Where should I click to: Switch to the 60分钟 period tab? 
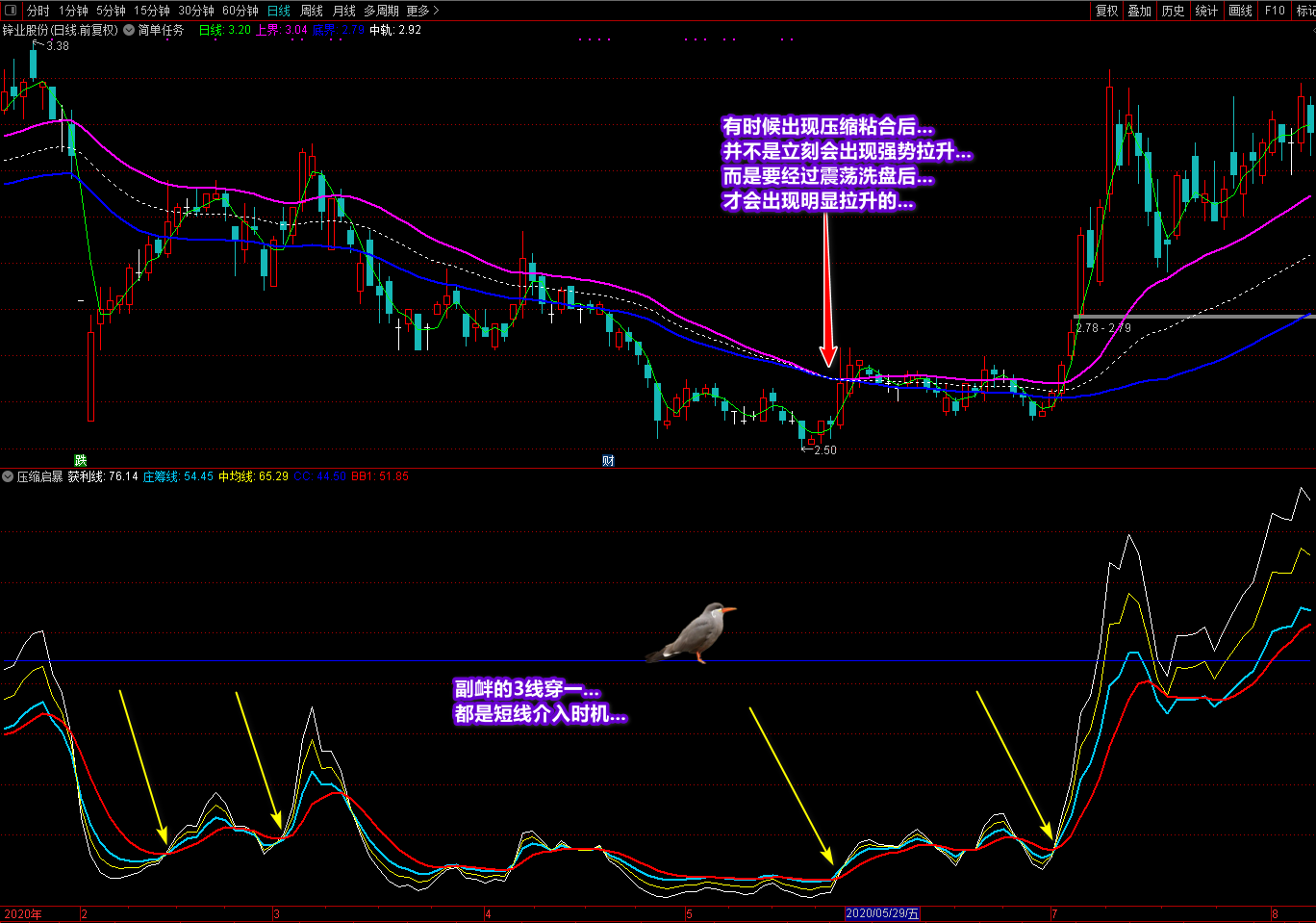[x=240, y=11]
